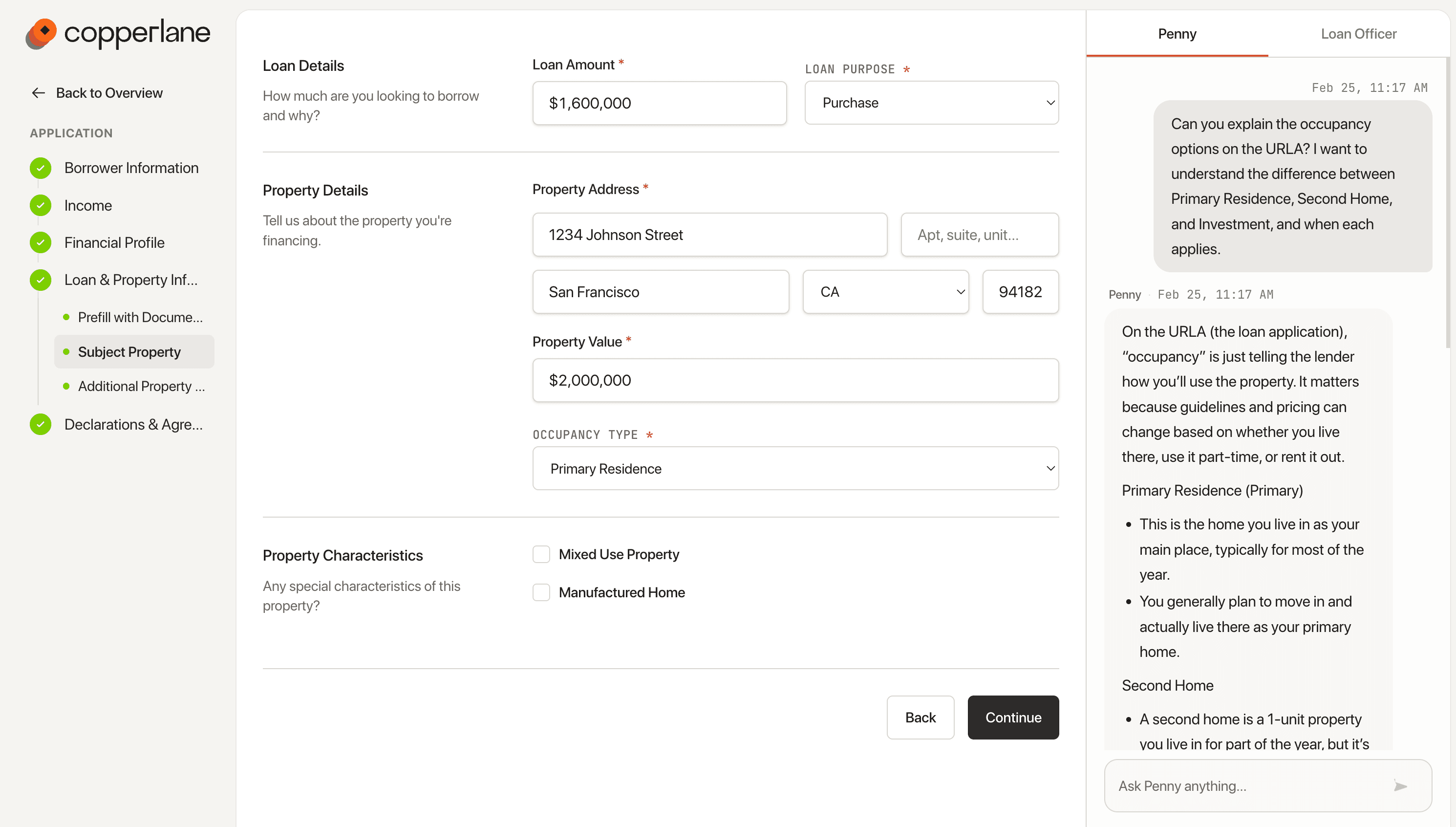Click the checkmark icon for Financial Profile

point(40,242)
